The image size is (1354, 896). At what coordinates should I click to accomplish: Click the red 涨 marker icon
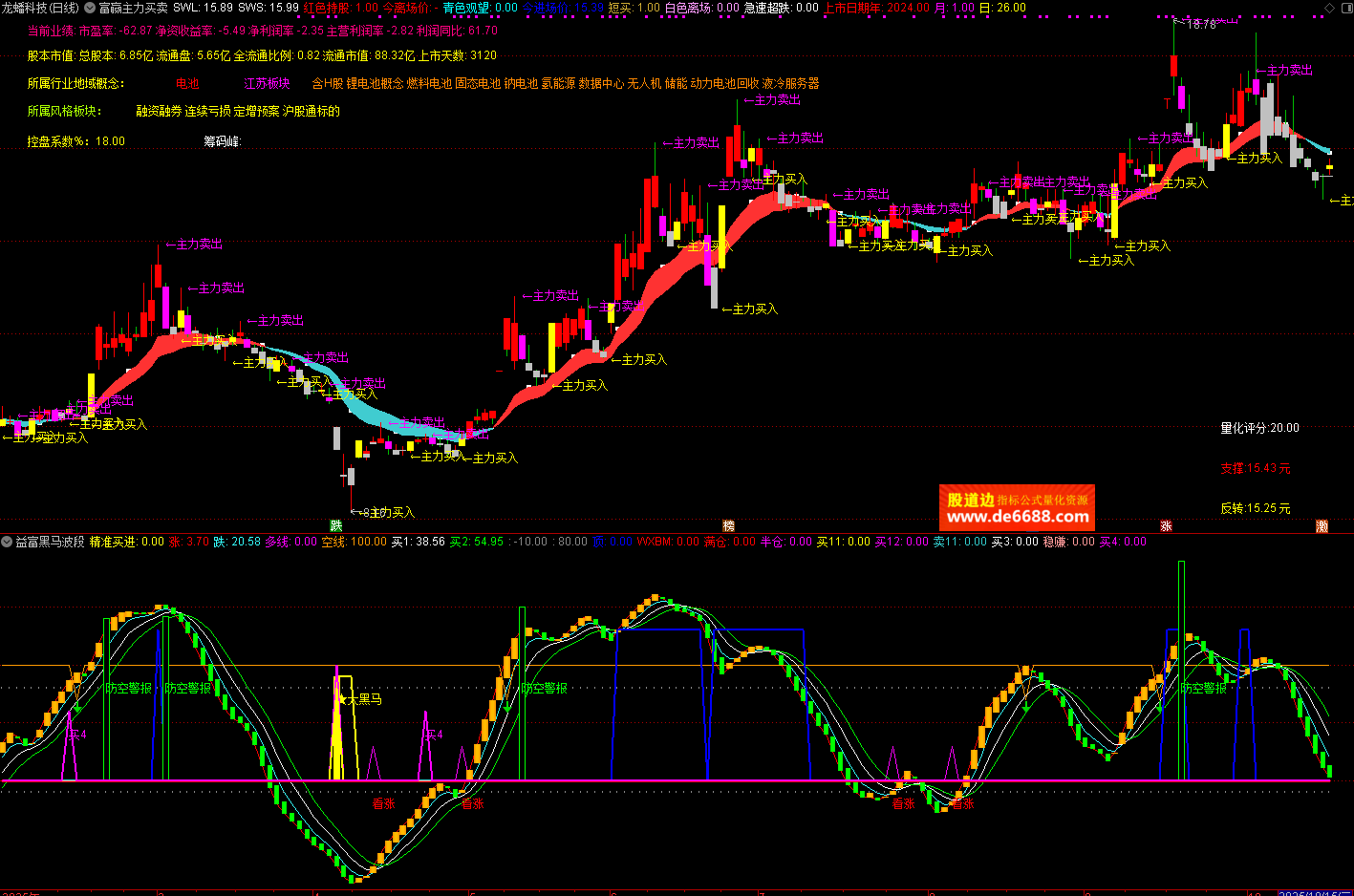click(1166, 525)
